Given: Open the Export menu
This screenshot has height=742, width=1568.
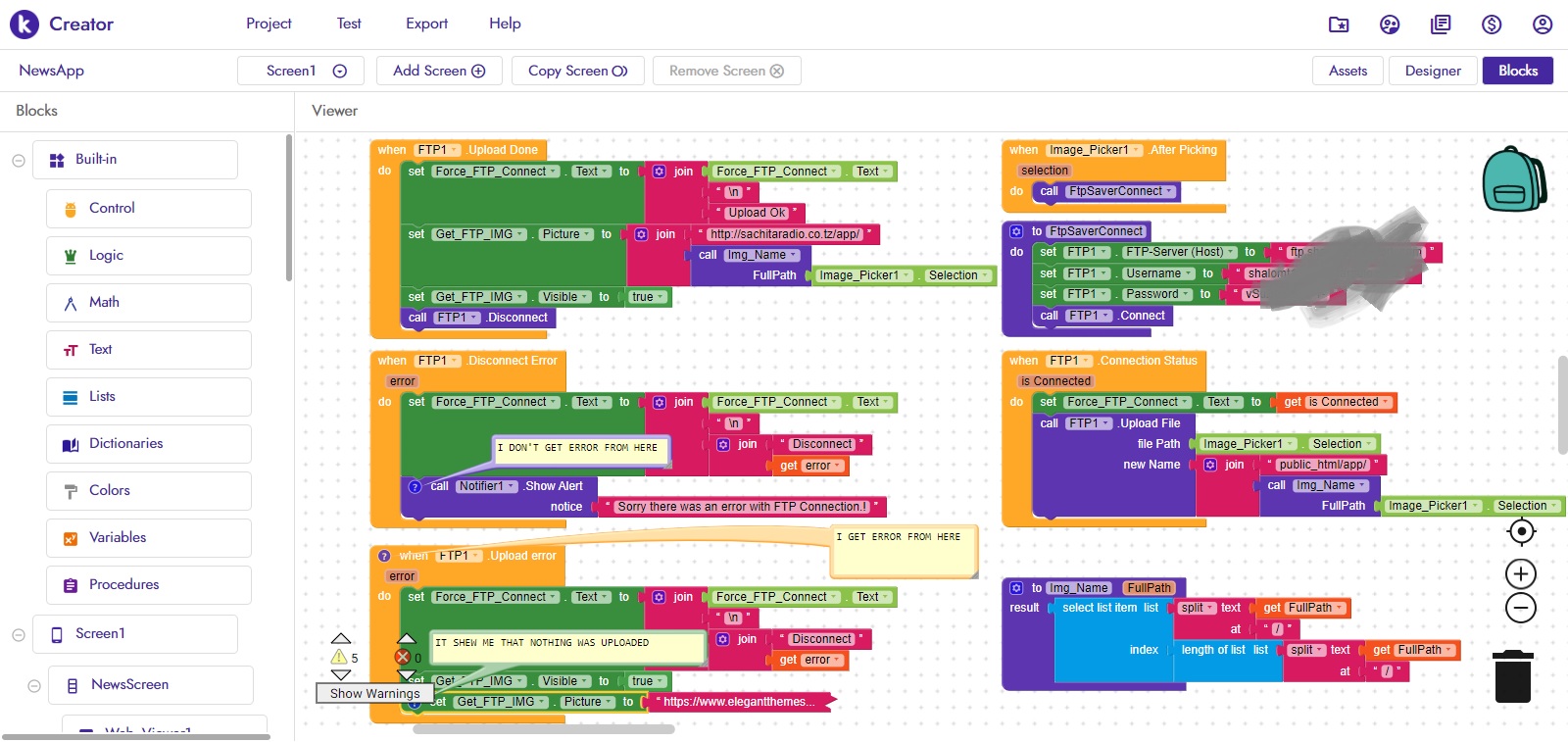Looking at the screenshot, I should tap(426, 24).
